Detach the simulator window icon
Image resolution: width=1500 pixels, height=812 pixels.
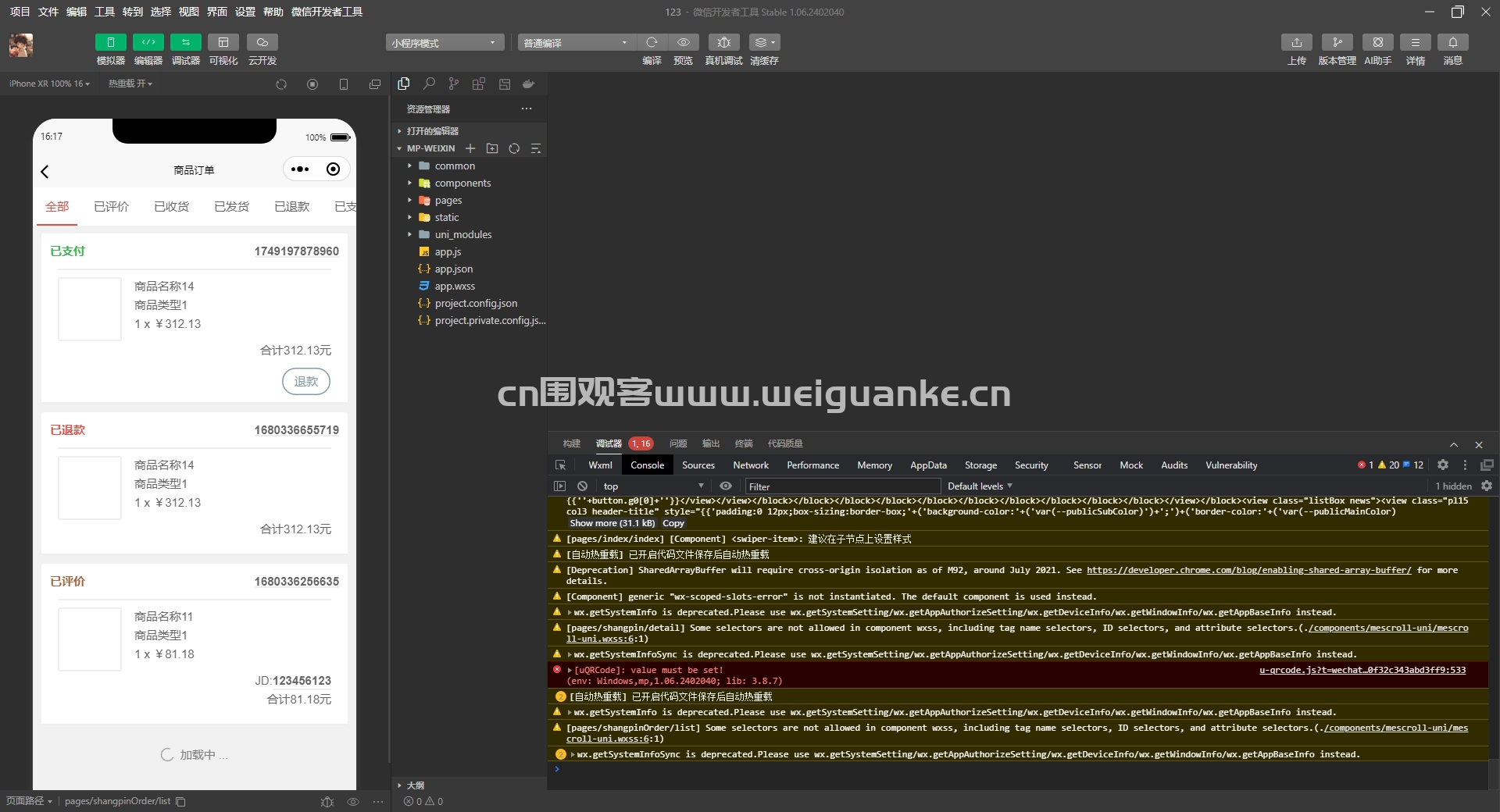375,84
